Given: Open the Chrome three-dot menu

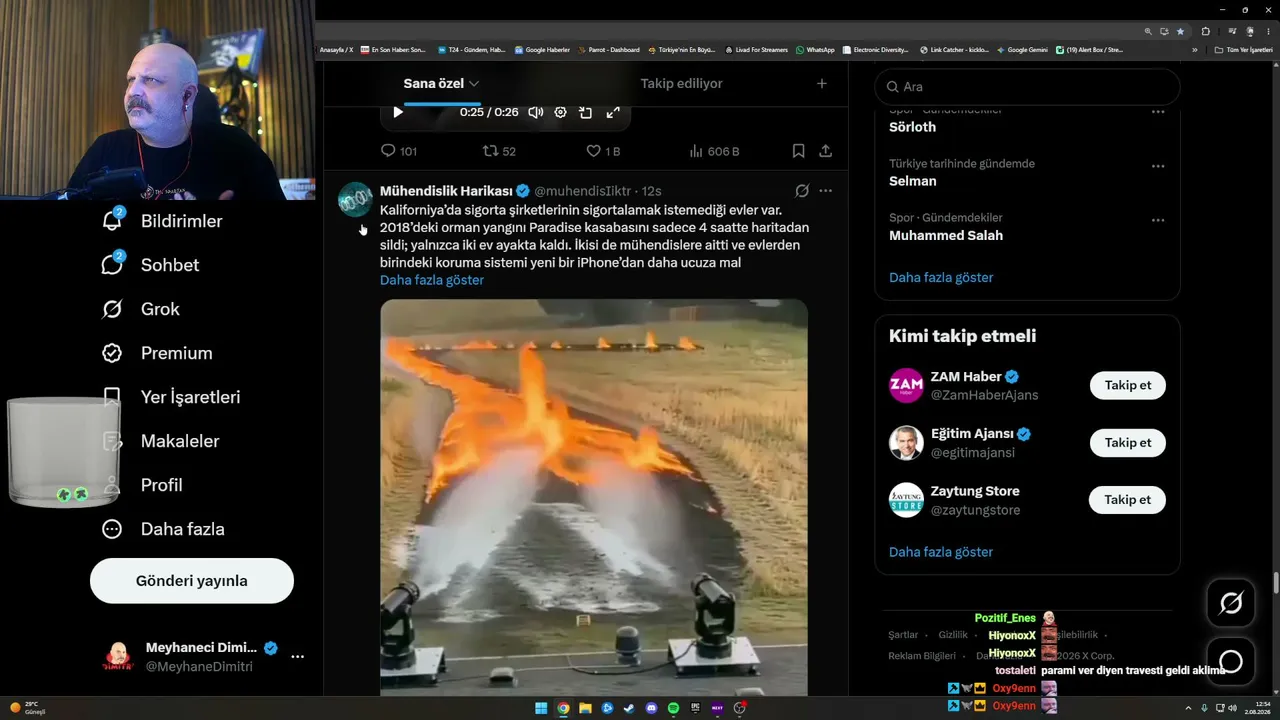Looking at the screenshot, I should point(1268,31).
